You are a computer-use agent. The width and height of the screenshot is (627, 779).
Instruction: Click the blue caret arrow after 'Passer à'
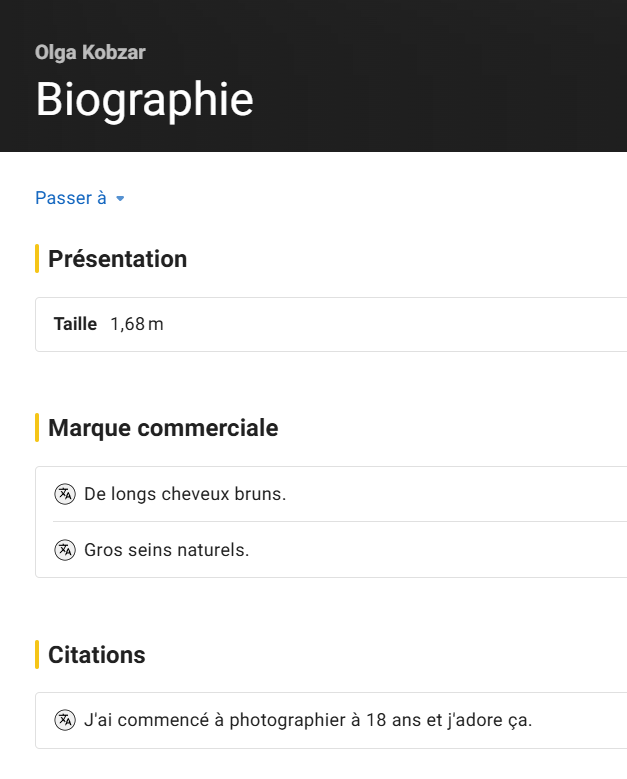point(120,199)
